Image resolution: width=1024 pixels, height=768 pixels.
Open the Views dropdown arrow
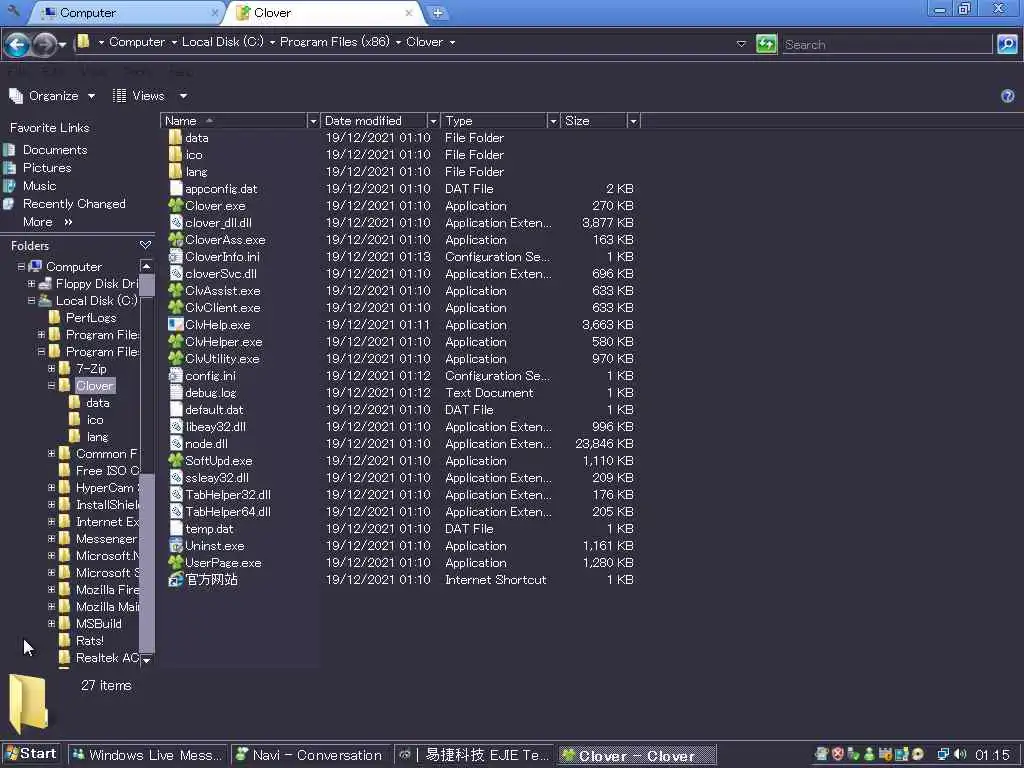click(184, 96)
